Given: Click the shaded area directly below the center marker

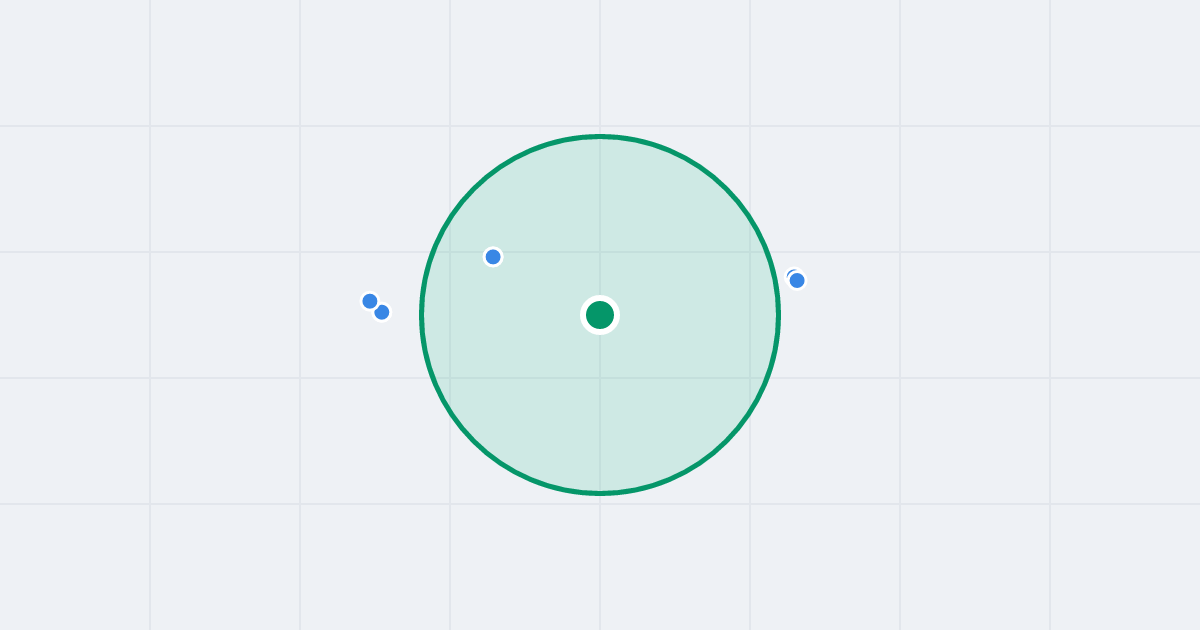Looking at the screenshot, I should tap(600, 410).
